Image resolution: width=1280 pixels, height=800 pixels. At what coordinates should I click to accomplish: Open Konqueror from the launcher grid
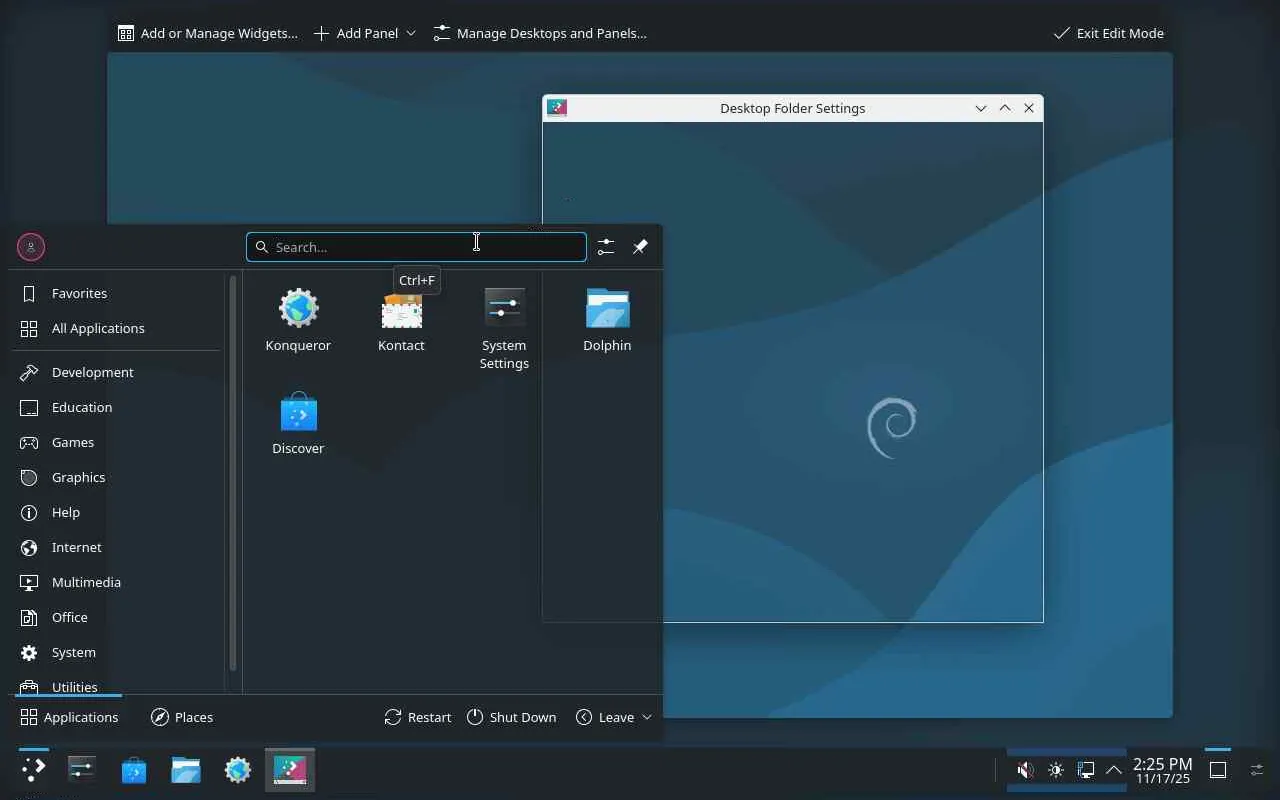pyautogui.click(x=298, y=320)
